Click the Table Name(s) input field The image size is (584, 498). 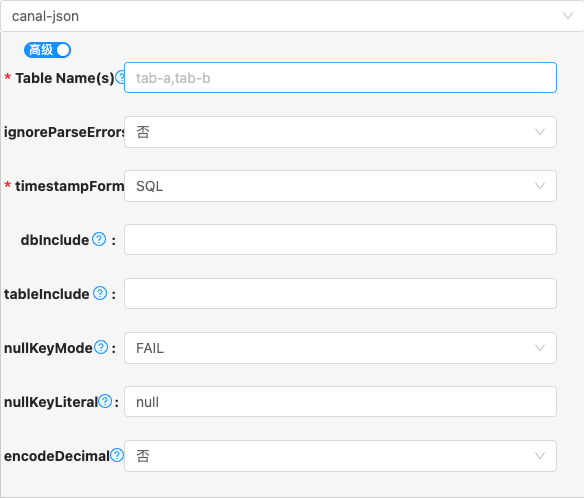pyautogui.click(x=340, y=77)
